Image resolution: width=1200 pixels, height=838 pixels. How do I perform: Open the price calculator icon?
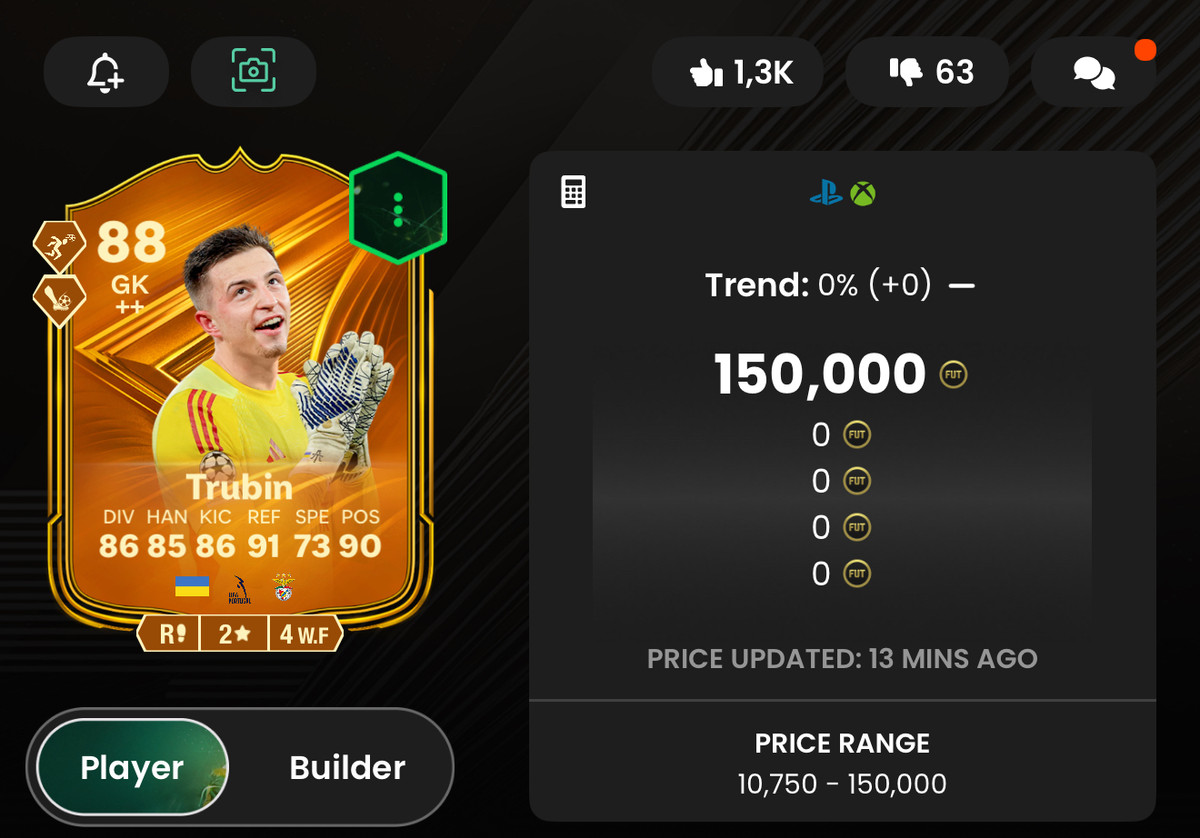(573, 191)
